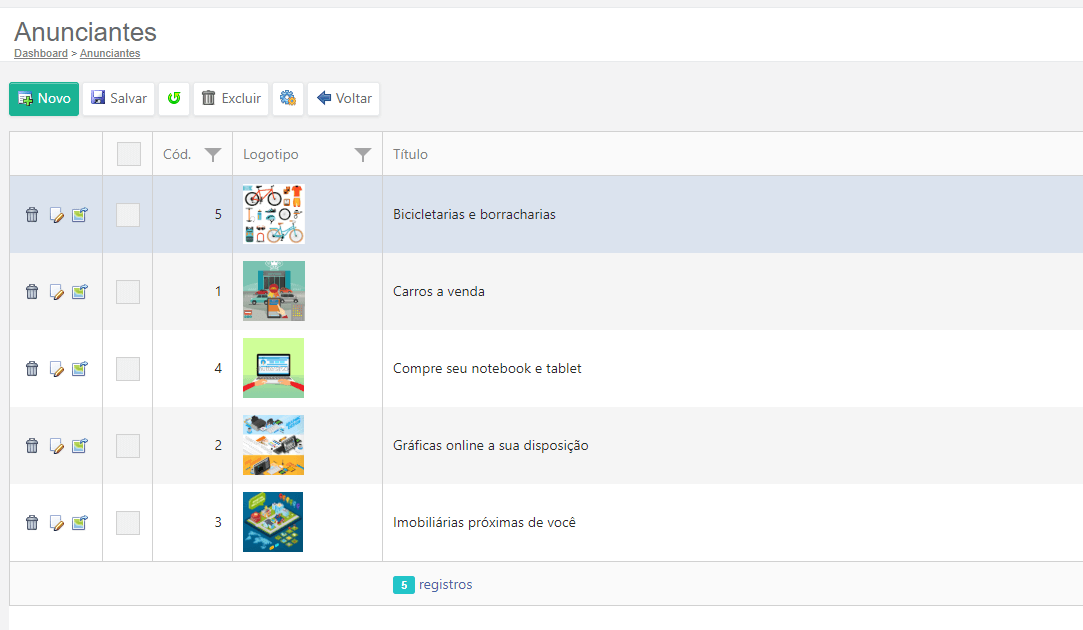Select the checkbox for Carros a venda
This screenshot has width=1083, height=630.
click(128, 292)
